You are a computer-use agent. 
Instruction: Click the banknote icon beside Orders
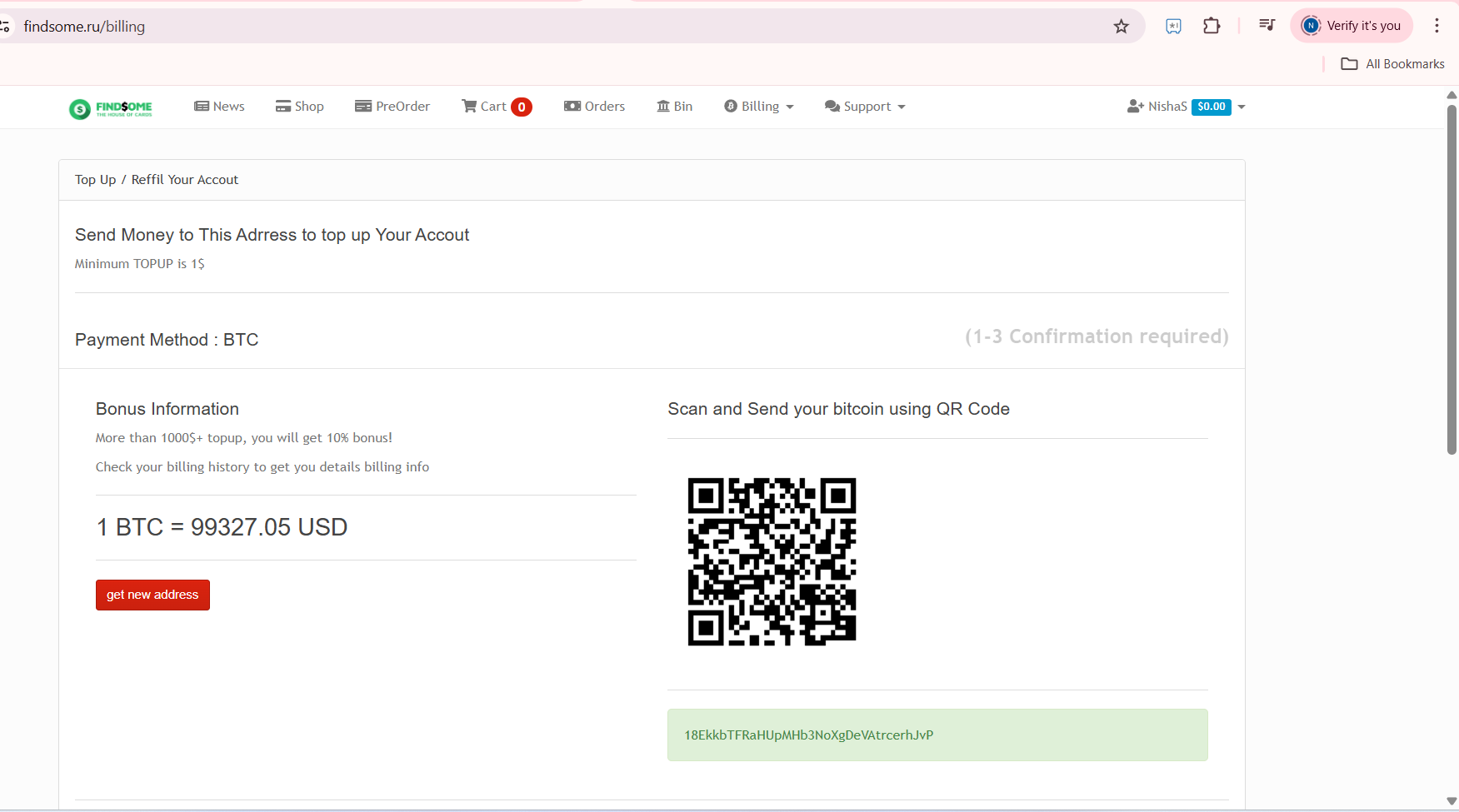(x=572, y=106)
